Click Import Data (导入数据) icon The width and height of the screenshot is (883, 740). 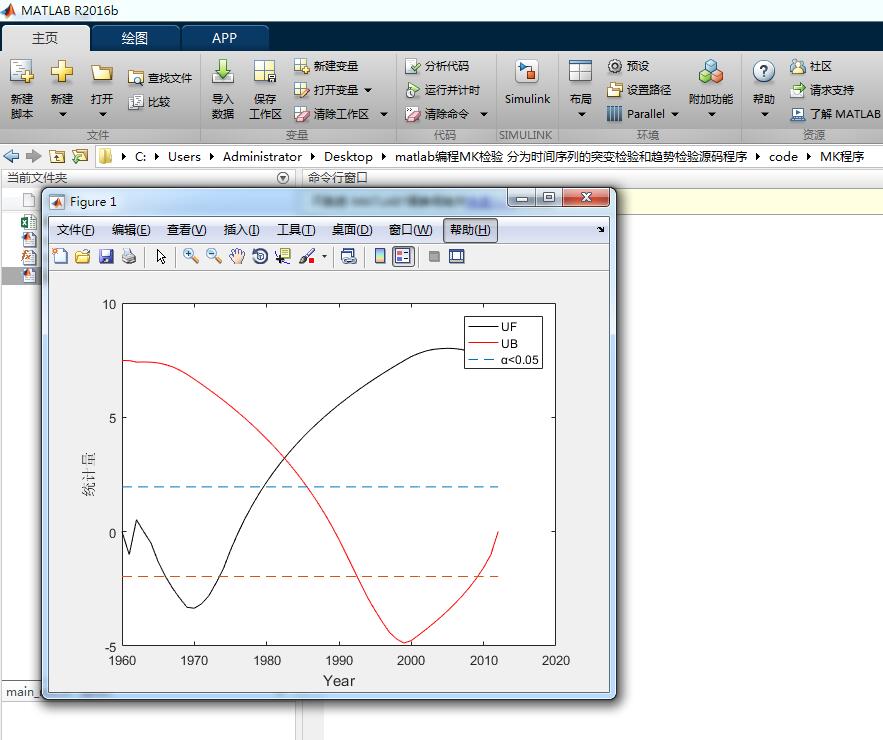[x=223, y=71]
